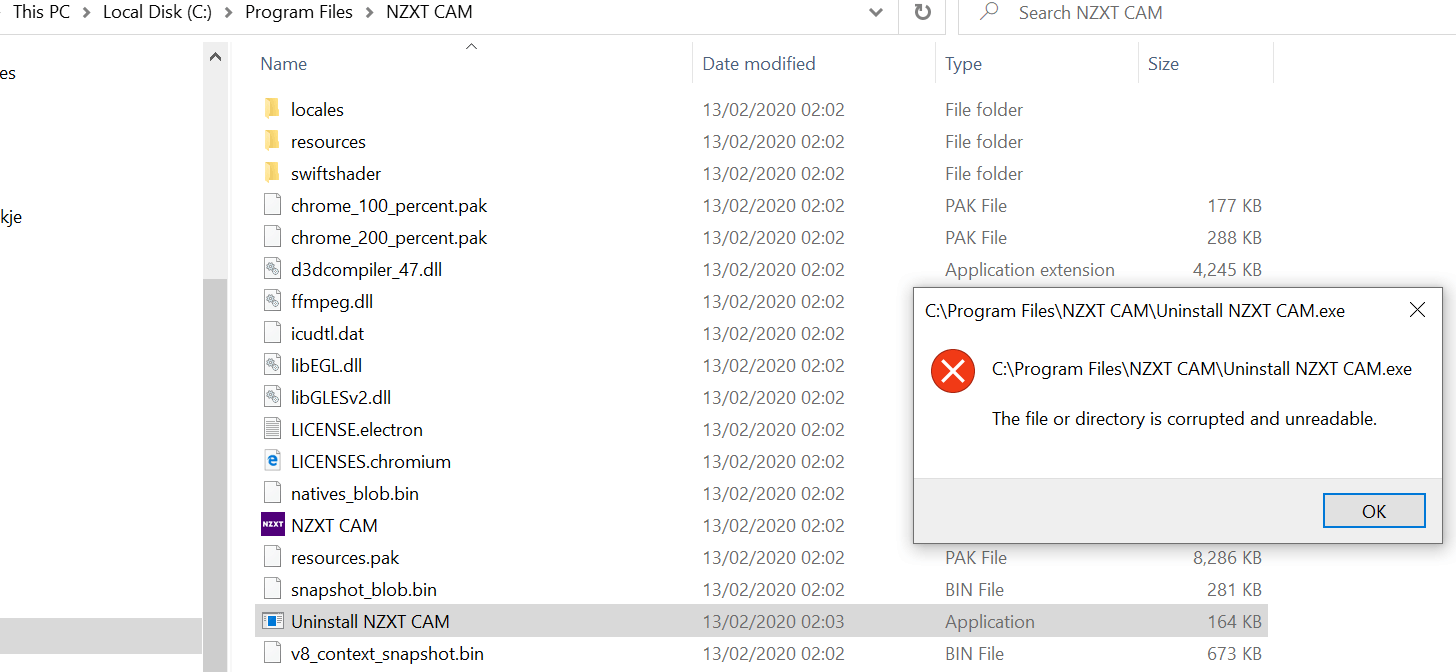Refresh the NZXT CAM folder view
Image resolution: width=1456 pixels, height=672 pixels.
pos(923,13)
